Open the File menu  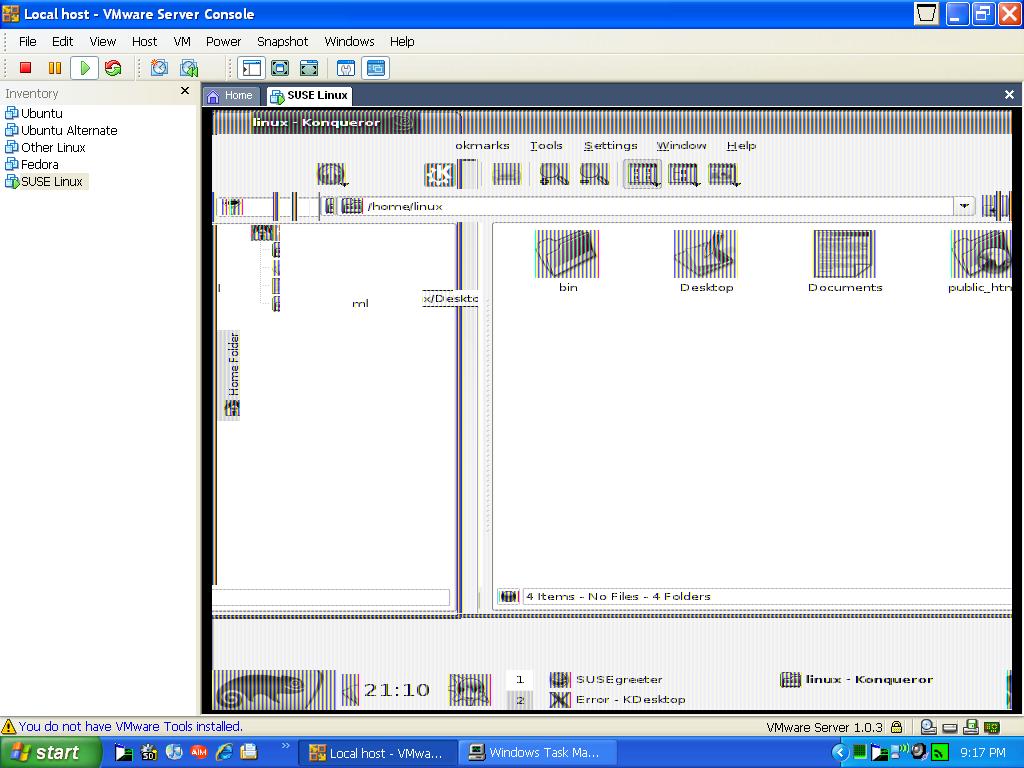tap(27, 41)
